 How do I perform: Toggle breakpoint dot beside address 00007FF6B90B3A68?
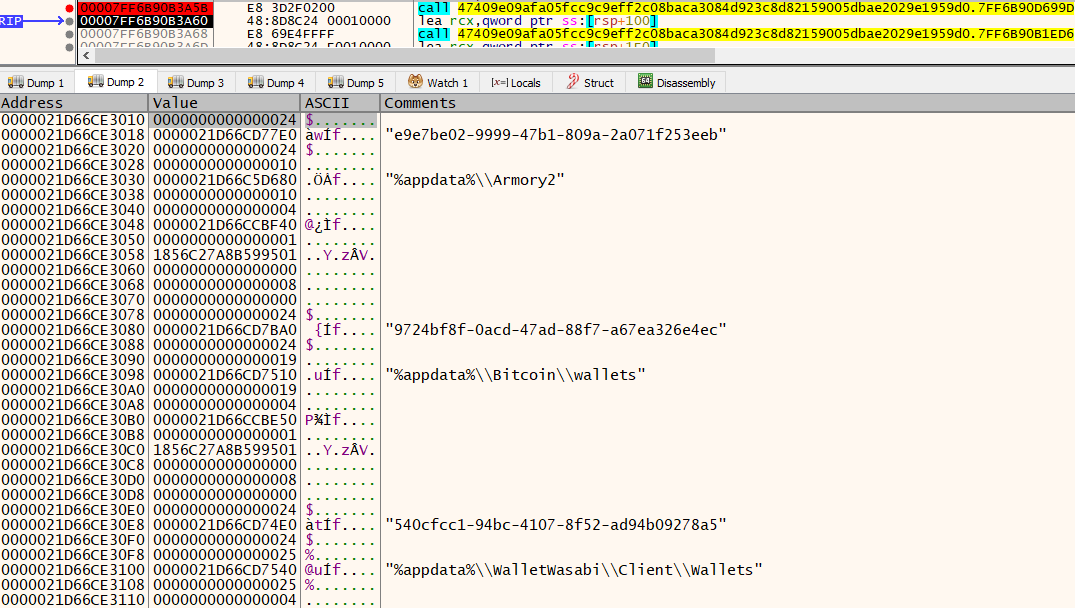coord(68,34)
